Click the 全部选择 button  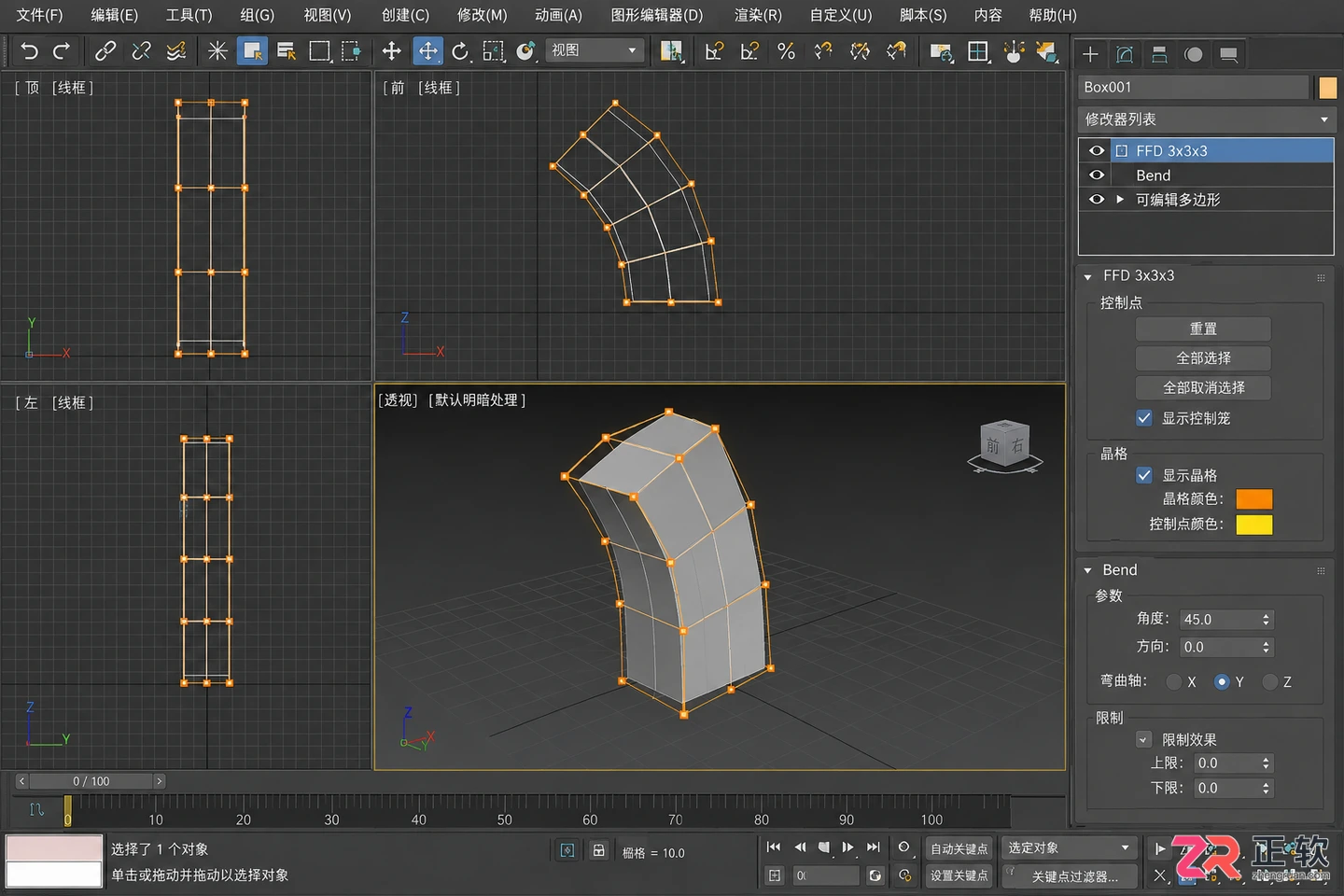(x=1203, y=358)
